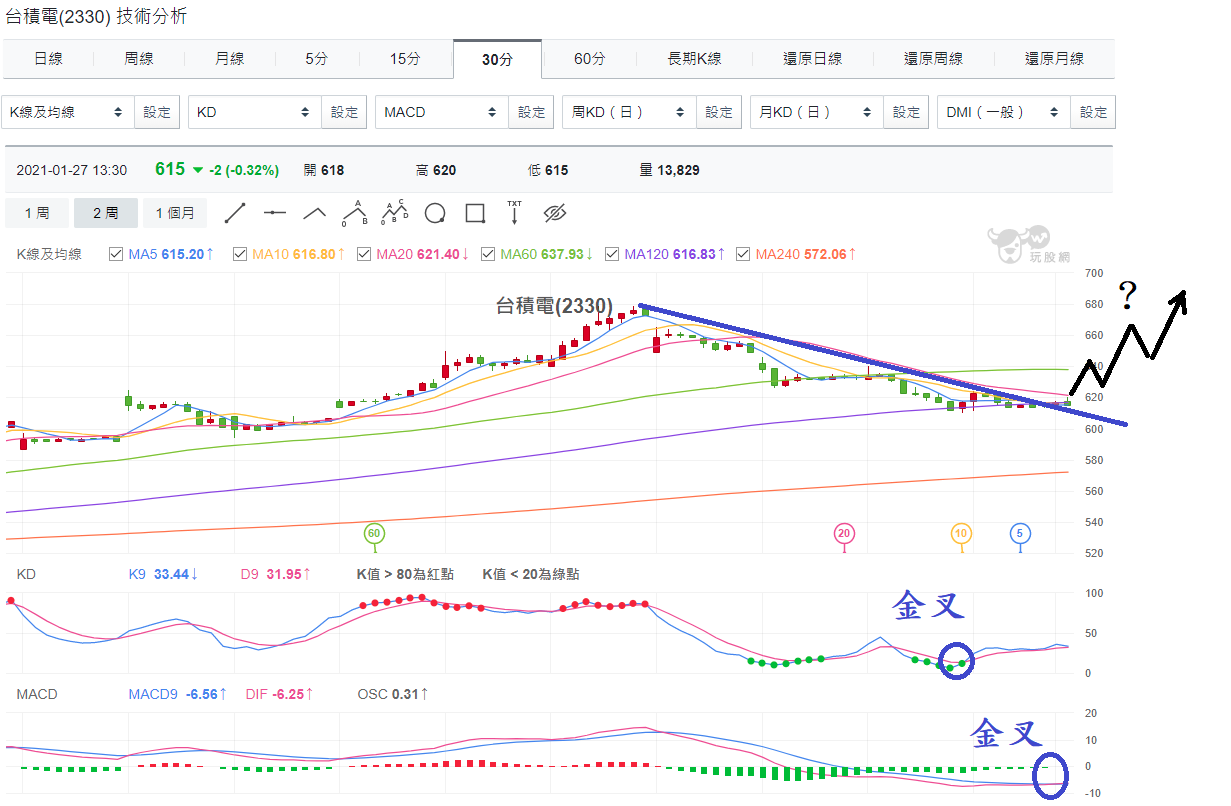Switch to the 周線 tab
Screen dimensions: 1231x806
[139, 59]
